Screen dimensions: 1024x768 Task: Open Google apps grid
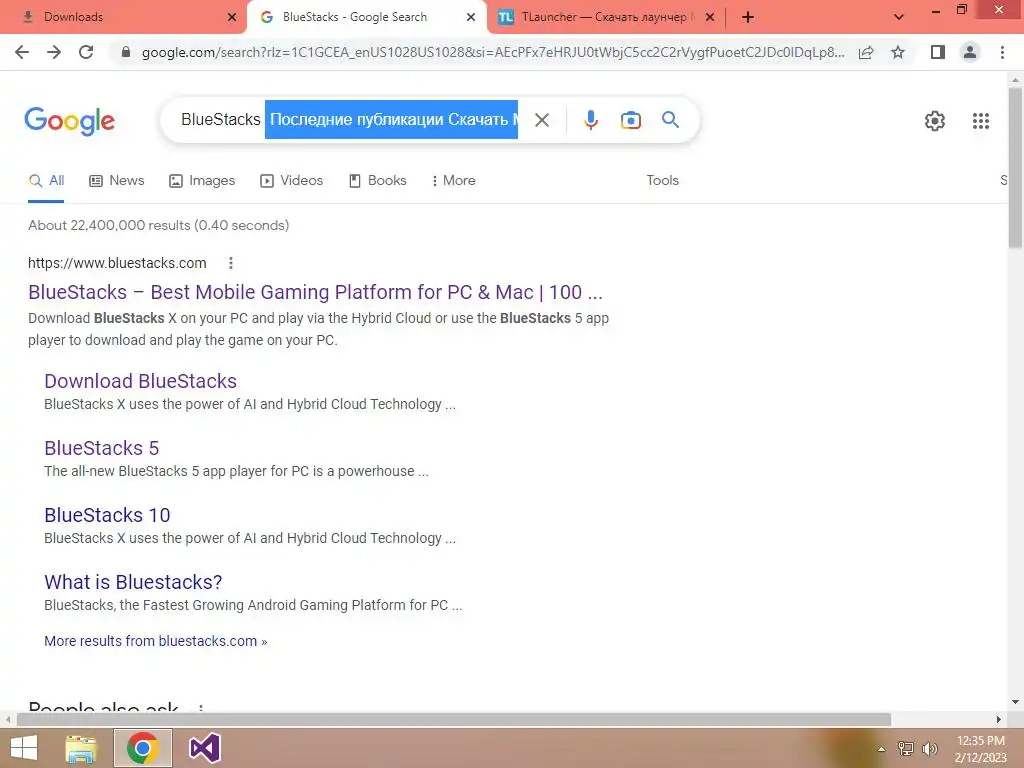click(x=981, y=121)
